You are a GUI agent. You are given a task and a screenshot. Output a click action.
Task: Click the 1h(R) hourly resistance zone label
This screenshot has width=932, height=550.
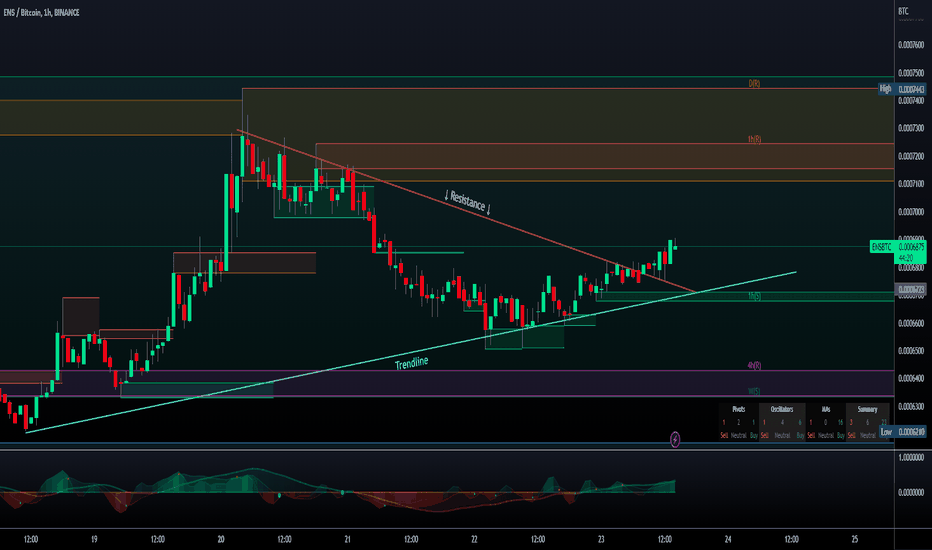pyautogui.click(x=754, y=139)
